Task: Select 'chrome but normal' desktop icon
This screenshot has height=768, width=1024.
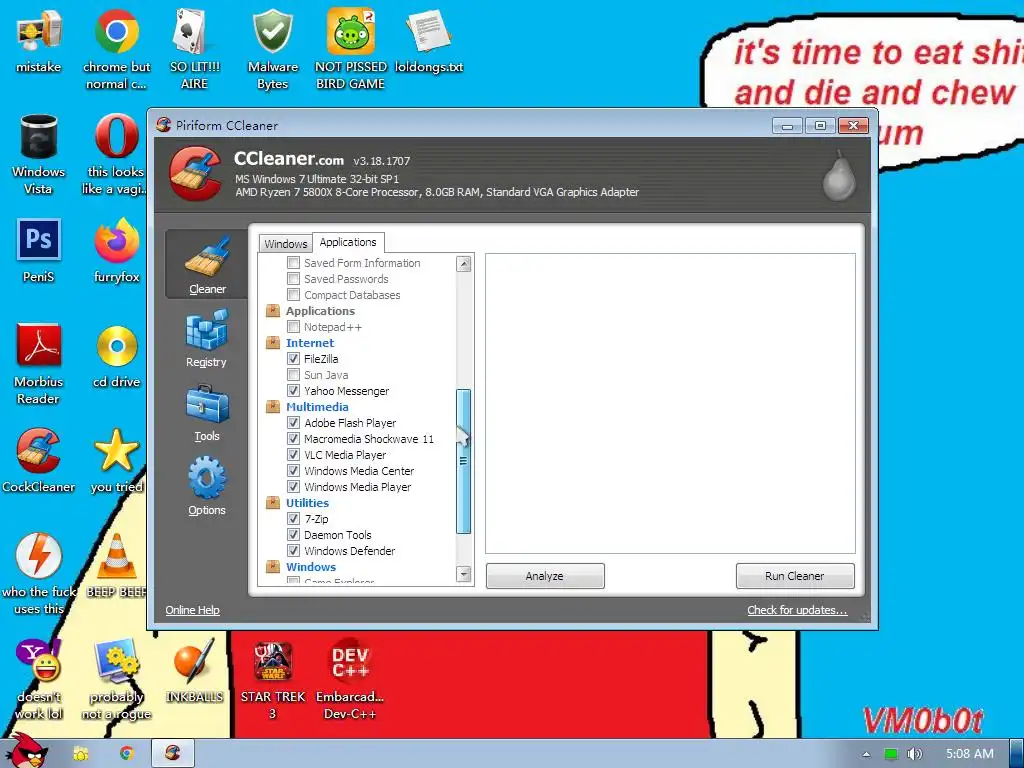Action: tap(116, 49)
